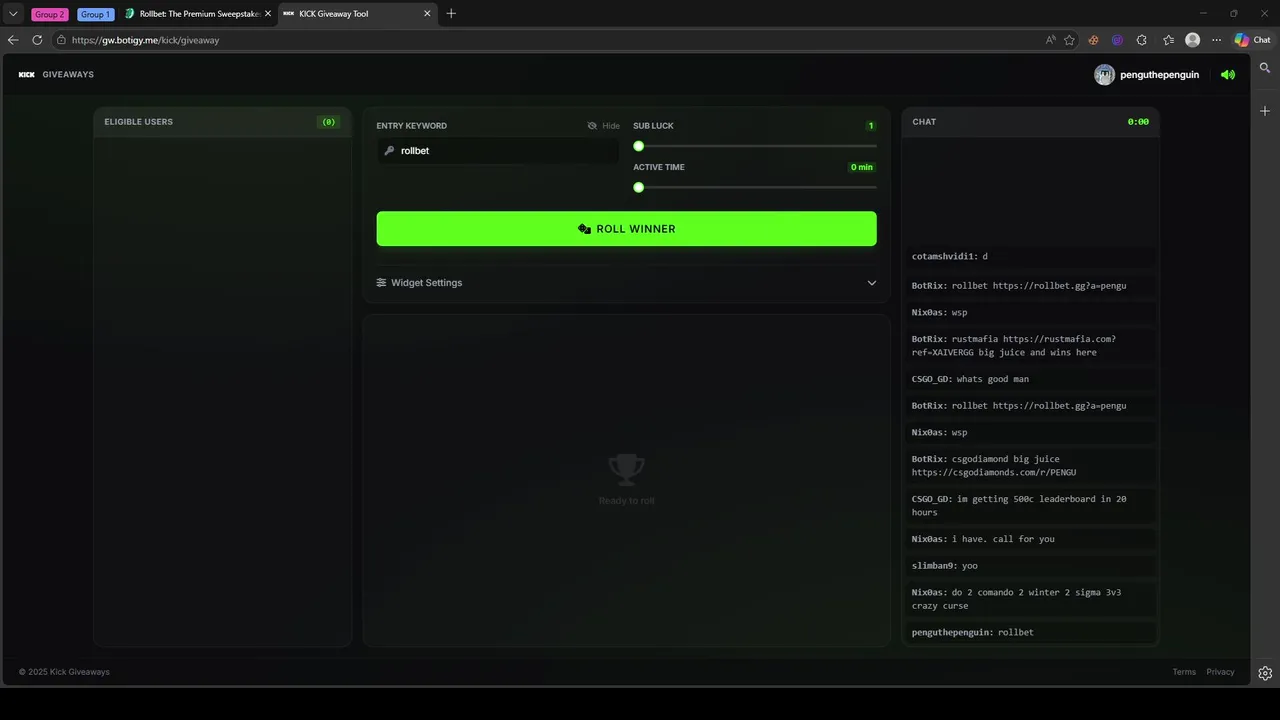Open the browser profile avatar
Screen dimensions: 1280x720
(1192, 40)
